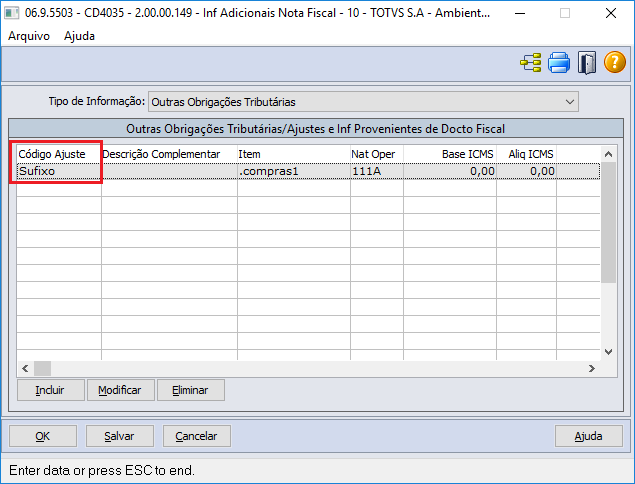Select the Sufixo cell in grid
Viewport: 635px width, 484px height.
(59, 171)
